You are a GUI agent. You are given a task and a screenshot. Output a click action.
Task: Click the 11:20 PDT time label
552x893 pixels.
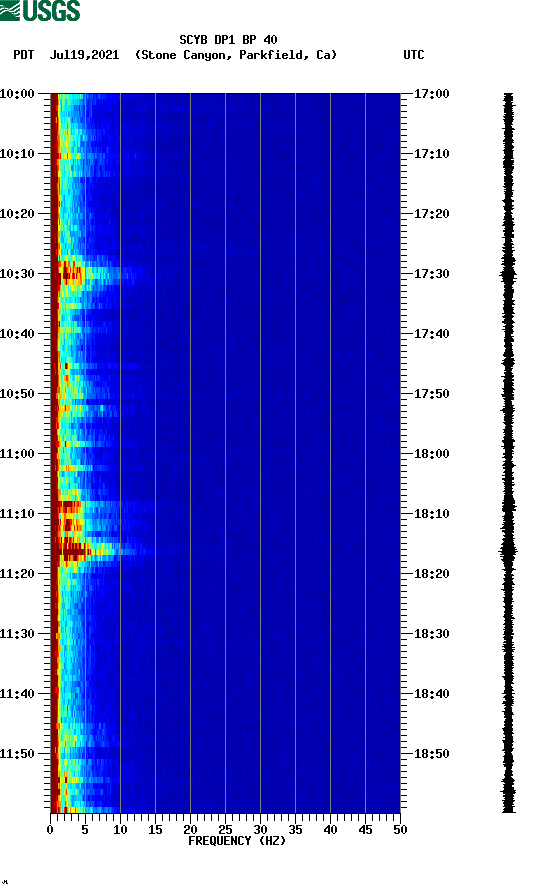pyautogui.click(x=17, y=574)
